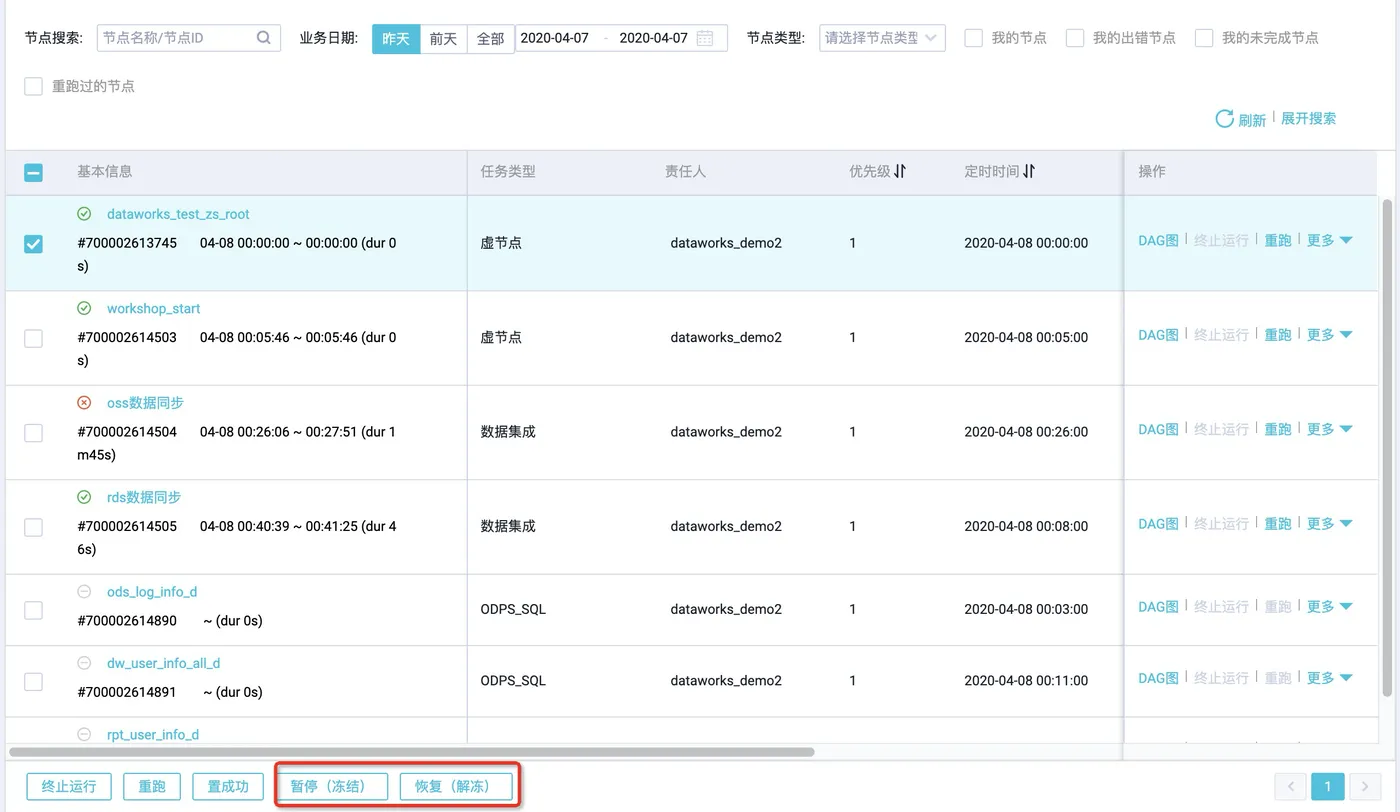Toggle the header select-all checkbox
This screenshot has height=812, width=1400.
tap(33, 172)
